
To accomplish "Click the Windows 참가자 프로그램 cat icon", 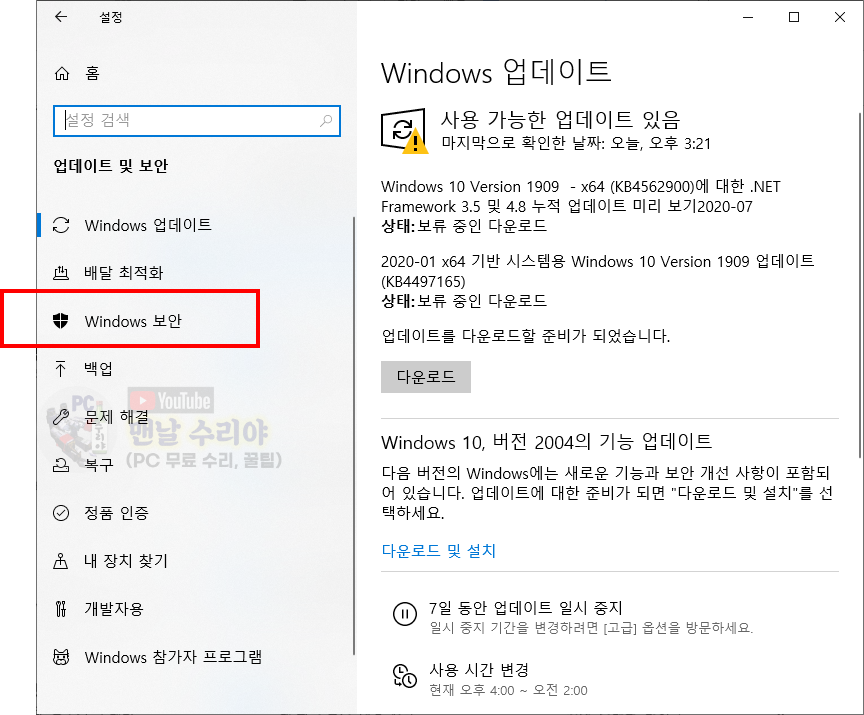I will coord(61,657).
